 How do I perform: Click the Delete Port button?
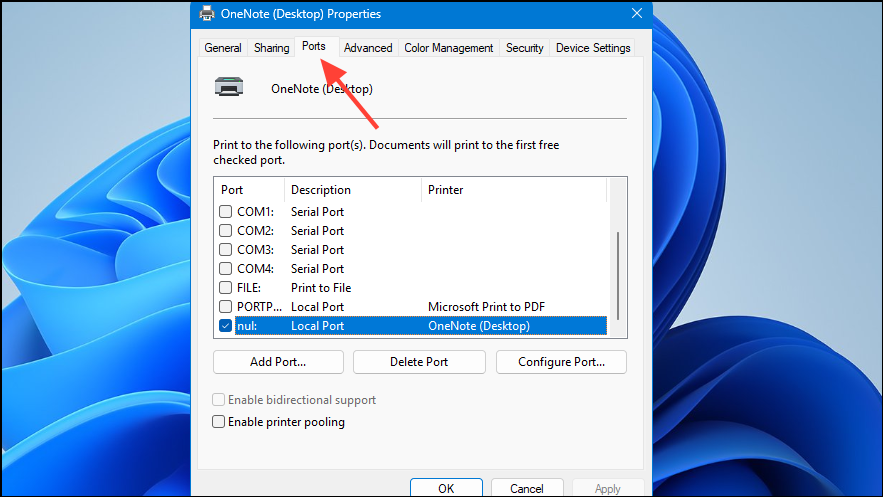(419, 362)
